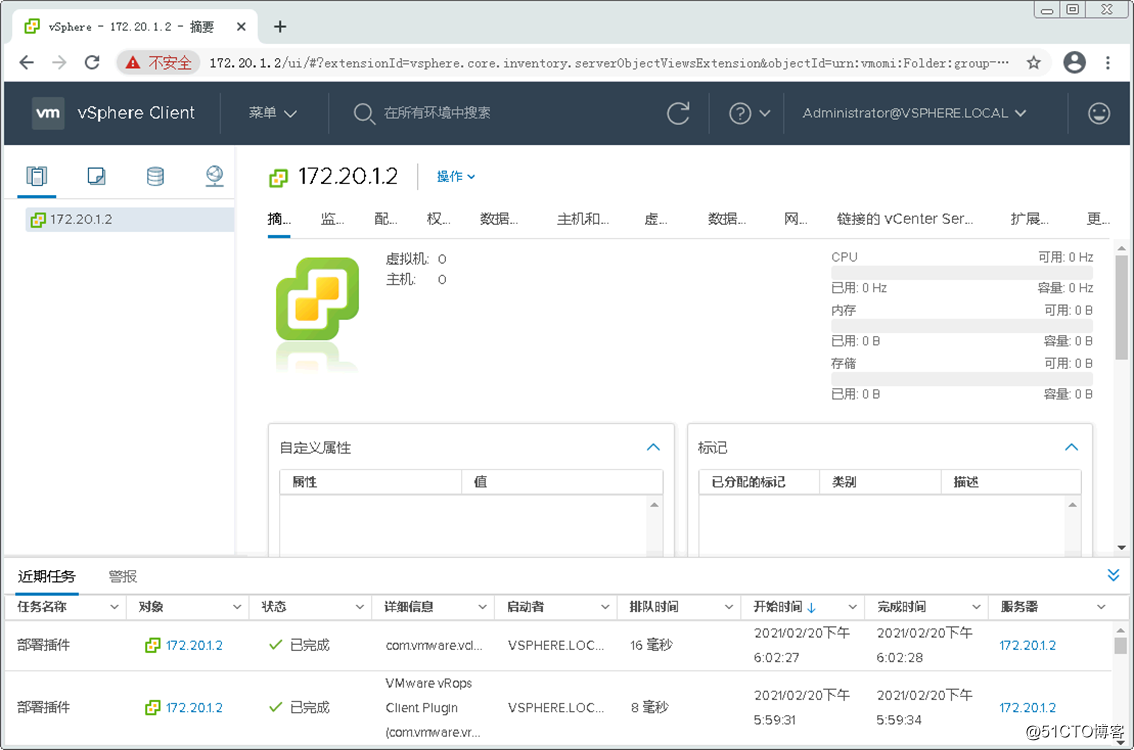Open filter dropdown for 启动者 column

click(x=605, y=607)
